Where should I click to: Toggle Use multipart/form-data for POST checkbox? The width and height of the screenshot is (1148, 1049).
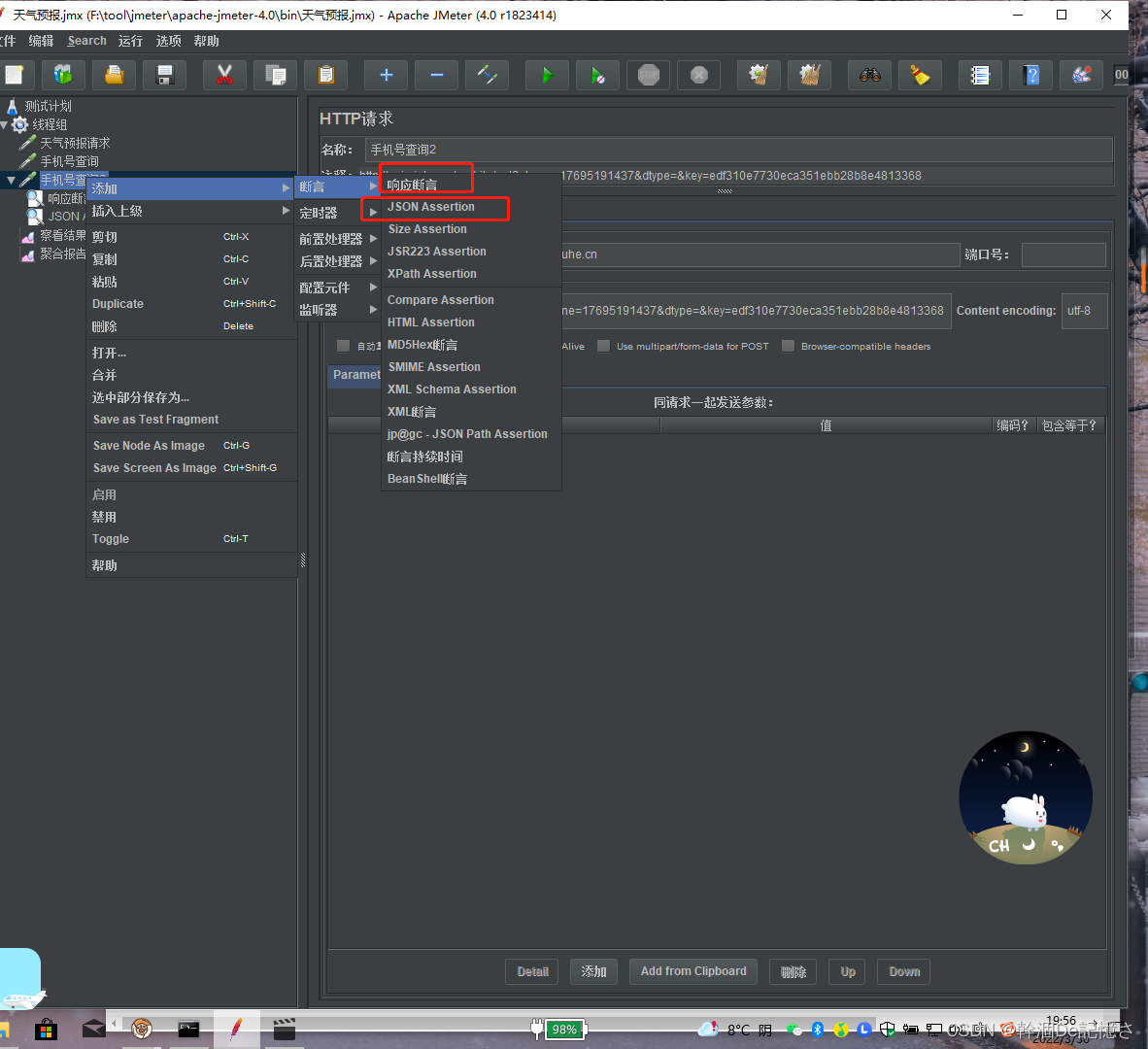tap(603, 346)
